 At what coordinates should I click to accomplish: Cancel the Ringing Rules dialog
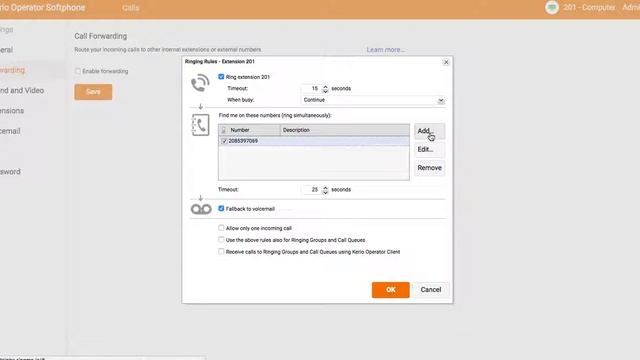431,290
